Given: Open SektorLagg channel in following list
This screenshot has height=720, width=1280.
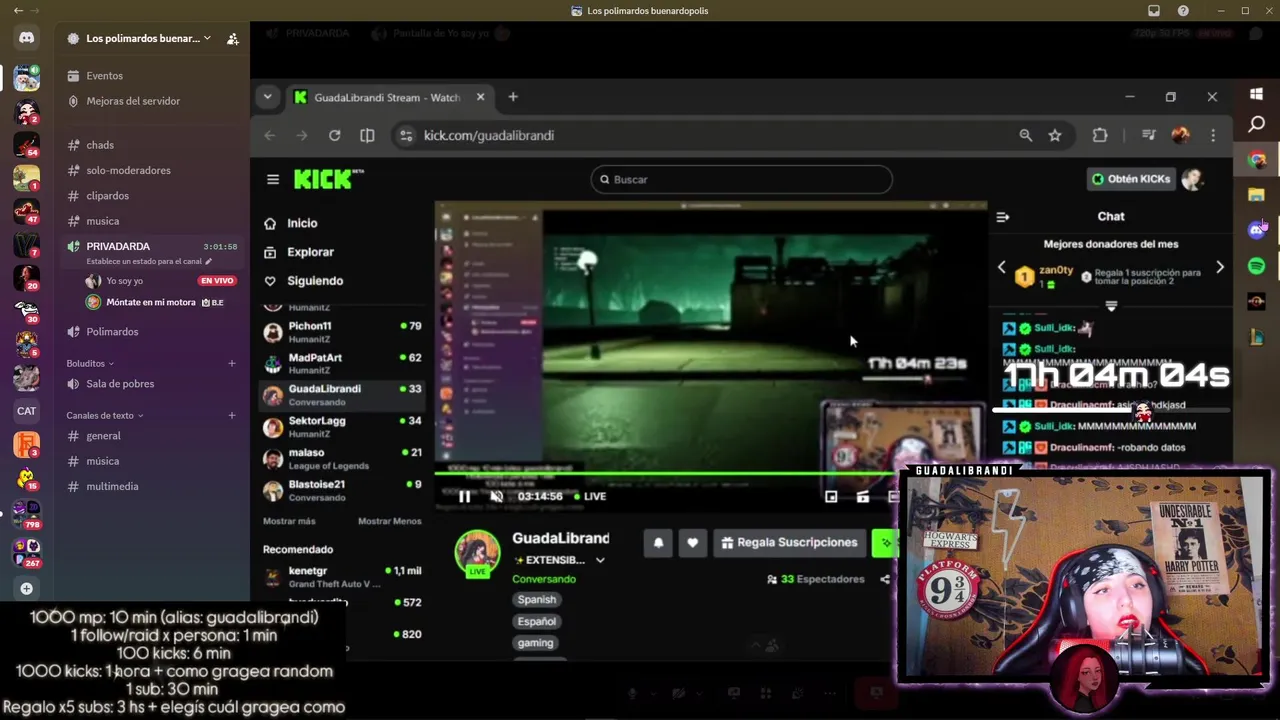Looking at the screenshot, I should pyautogui.click(x=343, y=427).
